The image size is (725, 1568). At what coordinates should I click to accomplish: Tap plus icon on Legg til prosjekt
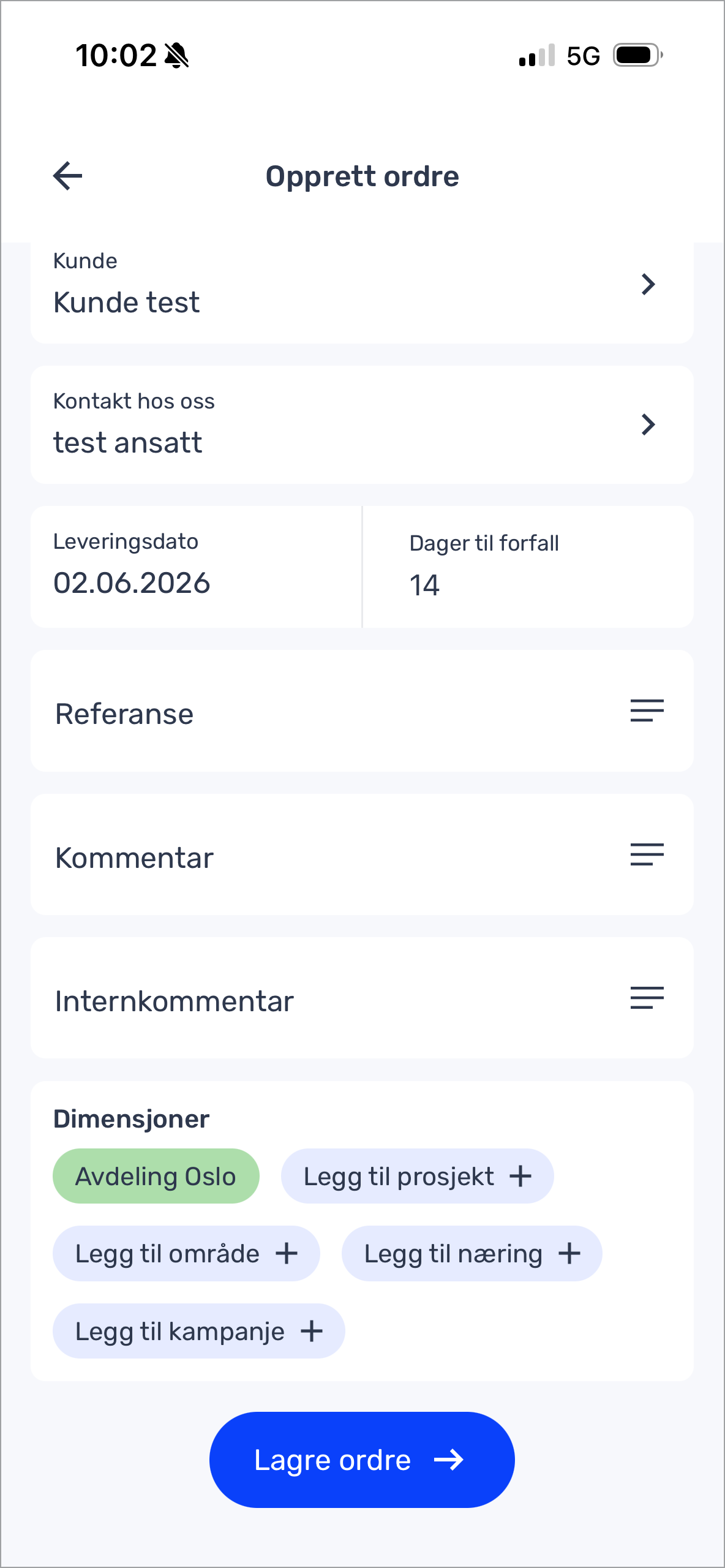pos(520,1176)
